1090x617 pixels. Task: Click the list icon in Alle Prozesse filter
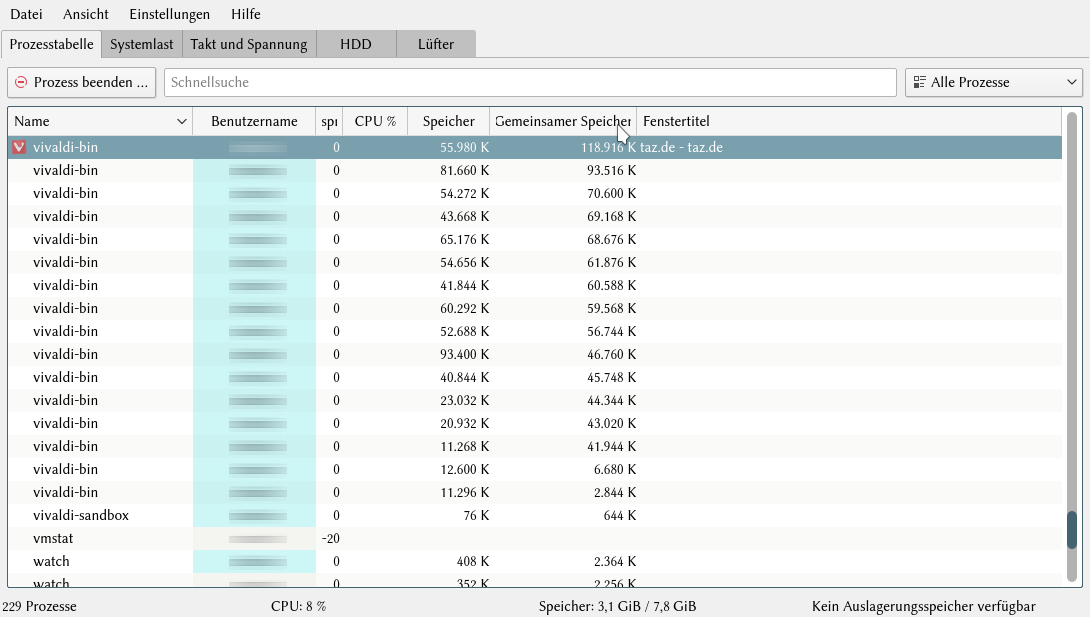click(919, 82)
